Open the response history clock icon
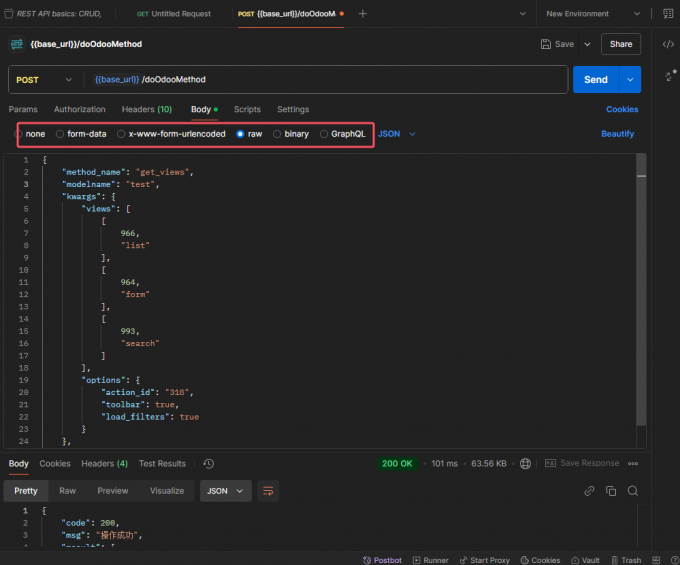The image size is (680, 565). 209,464
